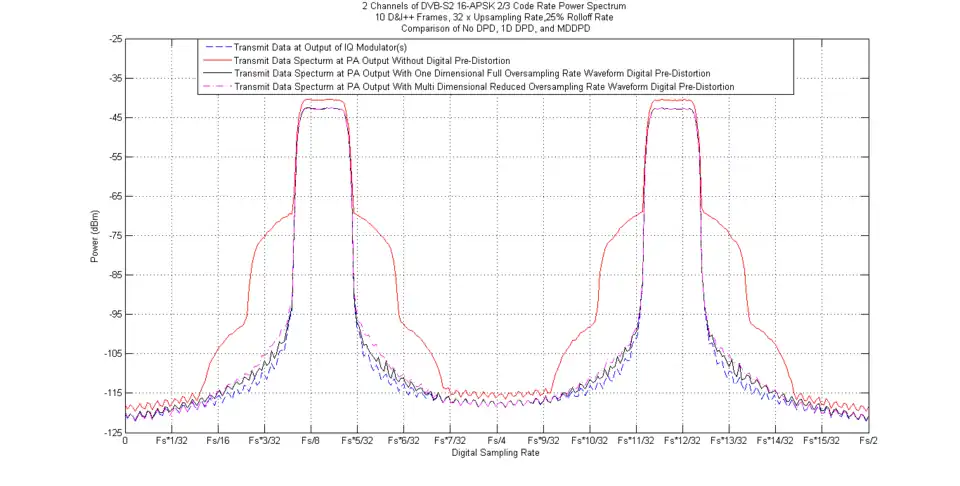The width and height of the screenshot is (960, 486).
Task: Click the 0 x-axis origin tick label
Action: click(x=125, y=441)
